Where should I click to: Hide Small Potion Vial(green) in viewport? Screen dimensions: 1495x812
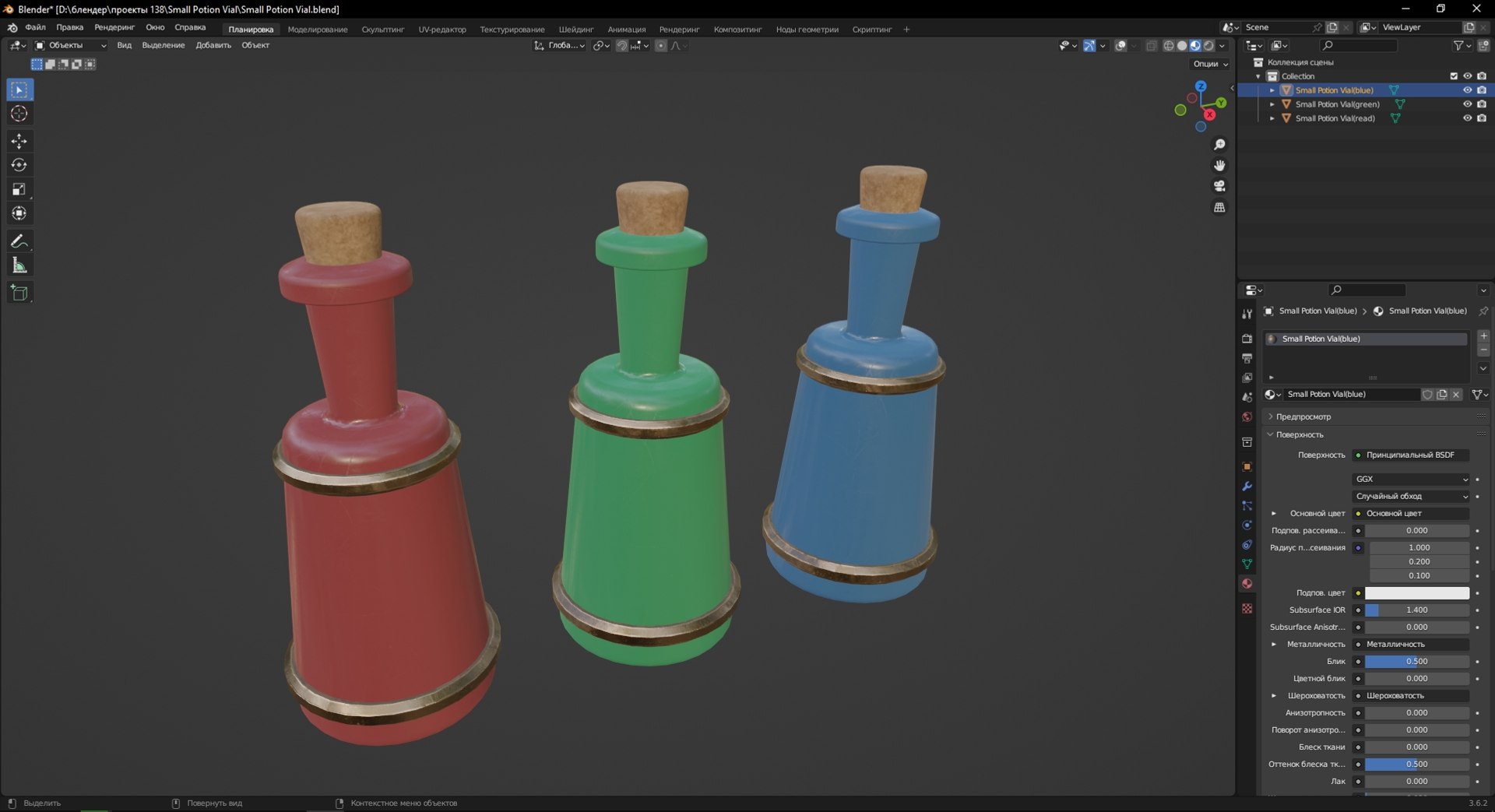(x=1467, y=104)
